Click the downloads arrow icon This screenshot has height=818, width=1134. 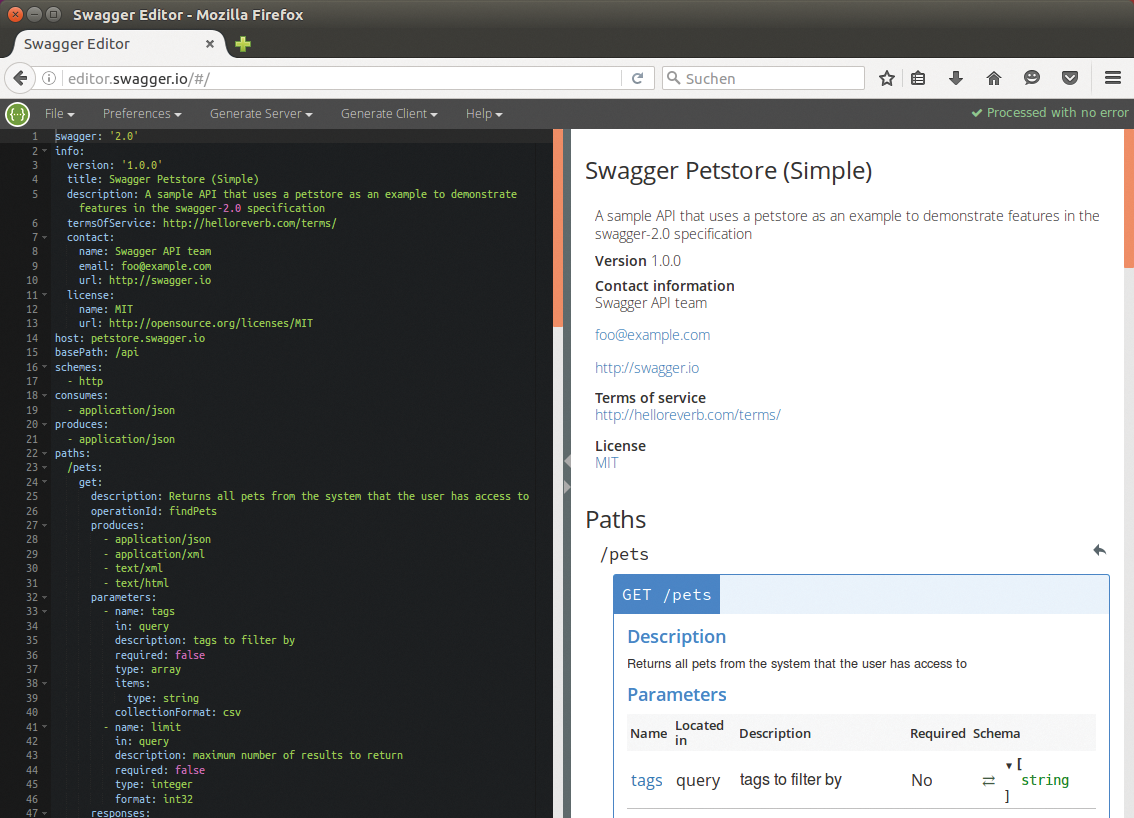pos(955,78)
